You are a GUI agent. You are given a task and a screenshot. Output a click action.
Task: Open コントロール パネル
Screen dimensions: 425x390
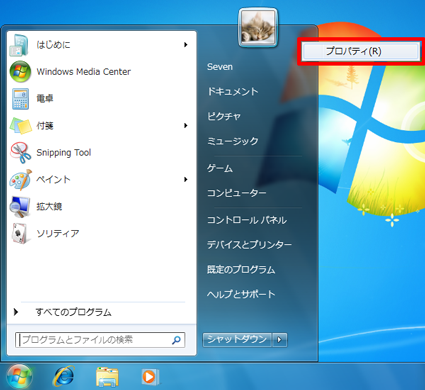click(x=247, y=220)
